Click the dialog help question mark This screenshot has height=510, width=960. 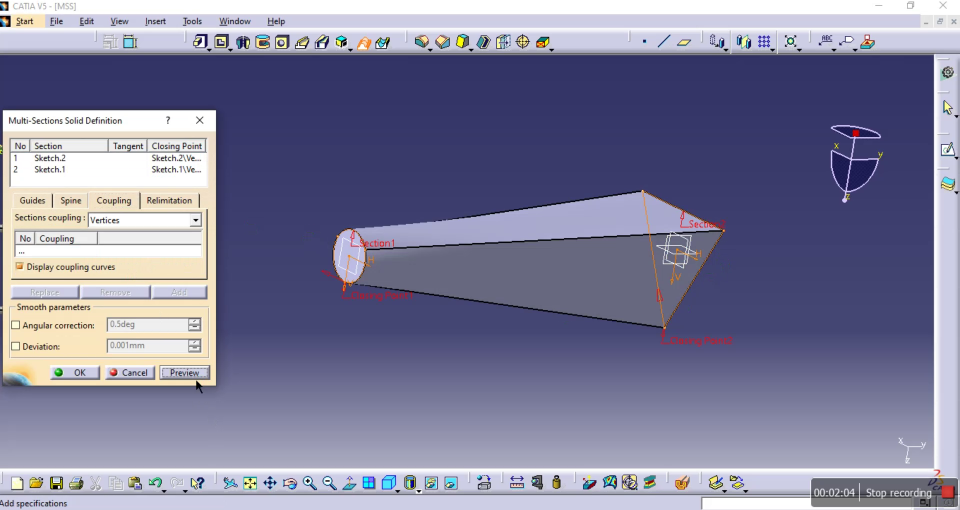[x=168, y=120]
